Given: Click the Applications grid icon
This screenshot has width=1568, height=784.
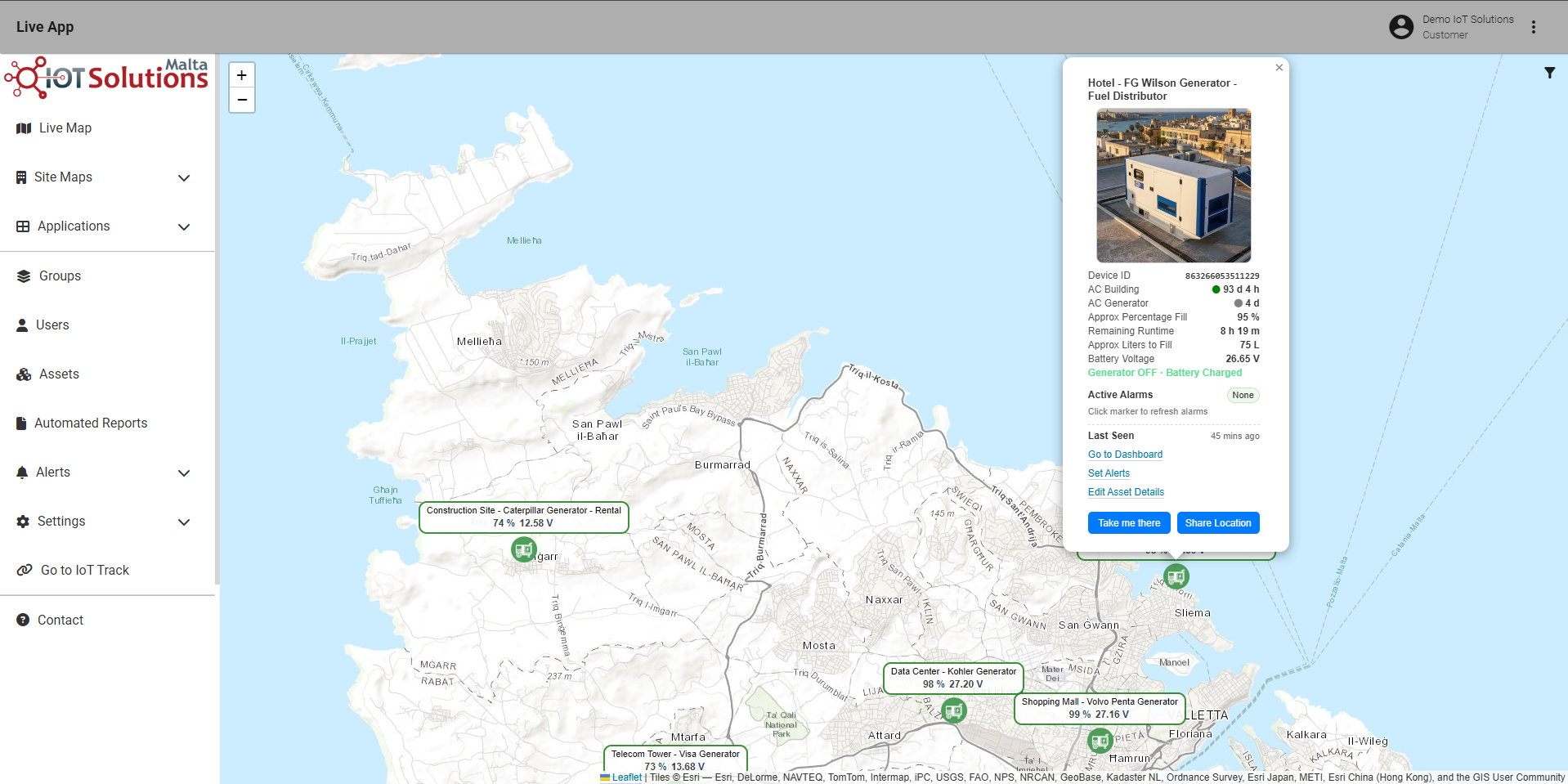Looking at the screenshot, I should 23,226.
